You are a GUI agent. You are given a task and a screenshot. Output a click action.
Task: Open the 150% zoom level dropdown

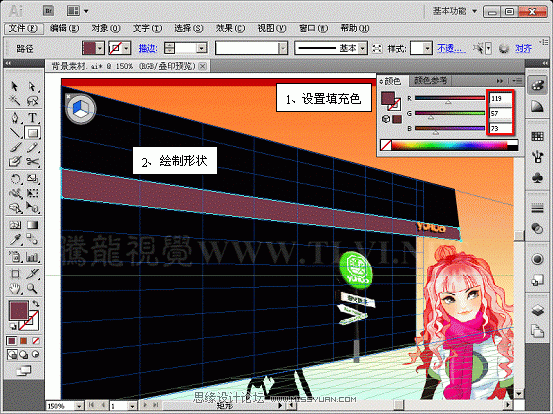(x=79, y=406)
